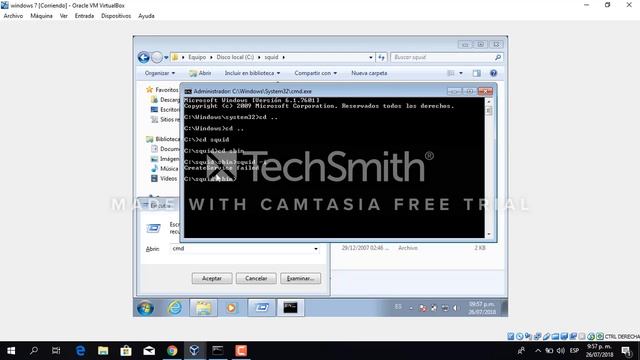Image resolution: width=640 pixels, height=360 pixels.
Task: Click the ES language indicator in guest taskbar
Action: click(x=398, y=307)
